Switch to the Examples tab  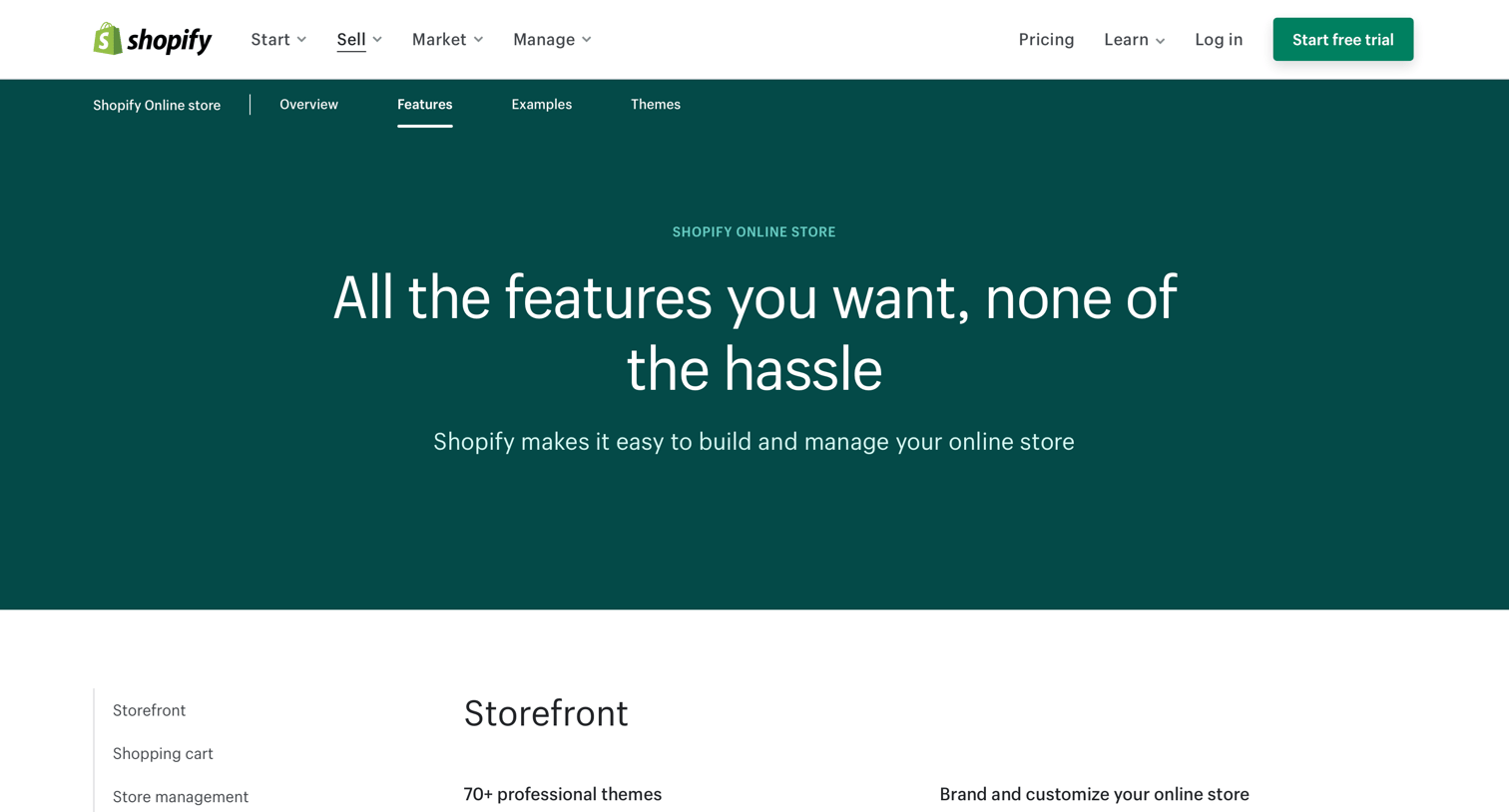coord(541,104)
